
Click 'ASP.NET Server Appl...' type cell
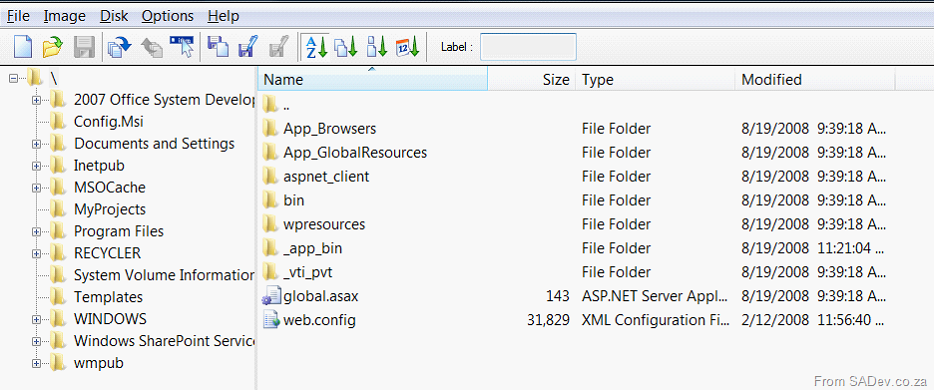[x=655, y=296]
